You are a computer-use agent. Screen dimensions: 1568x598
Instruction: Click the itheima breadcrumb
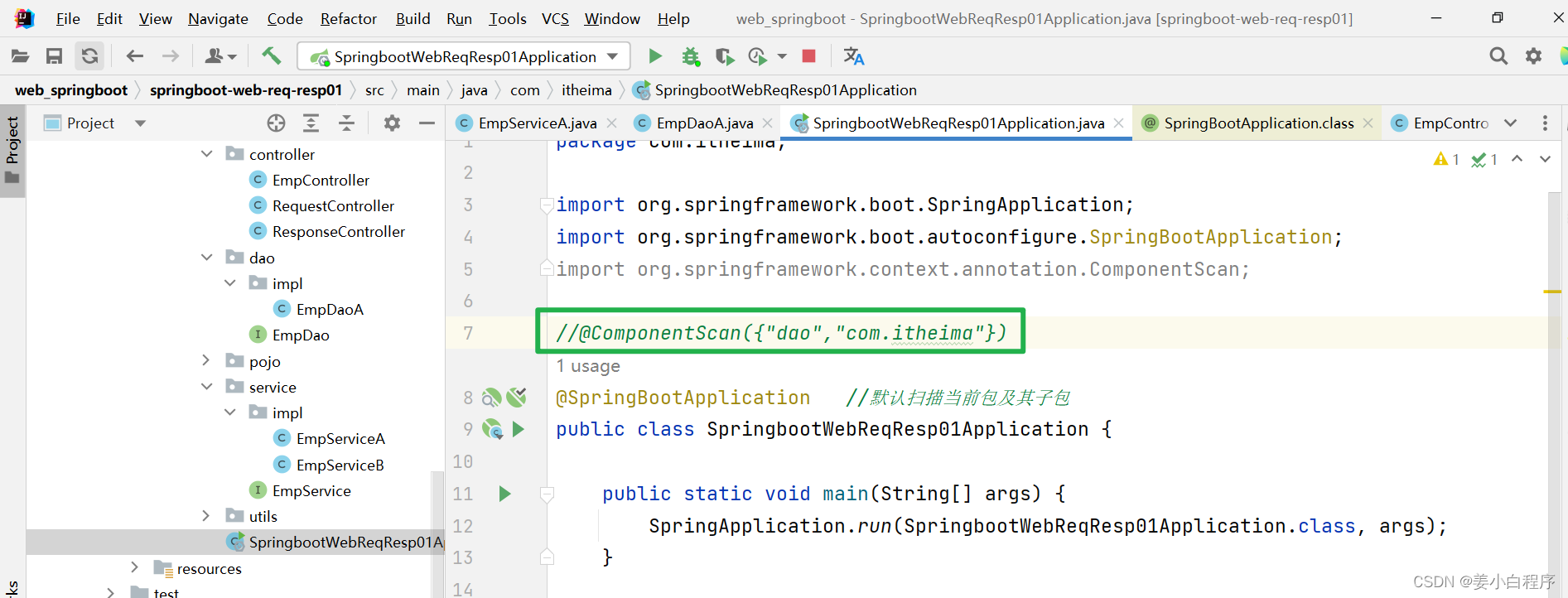[x=586, y=90]
